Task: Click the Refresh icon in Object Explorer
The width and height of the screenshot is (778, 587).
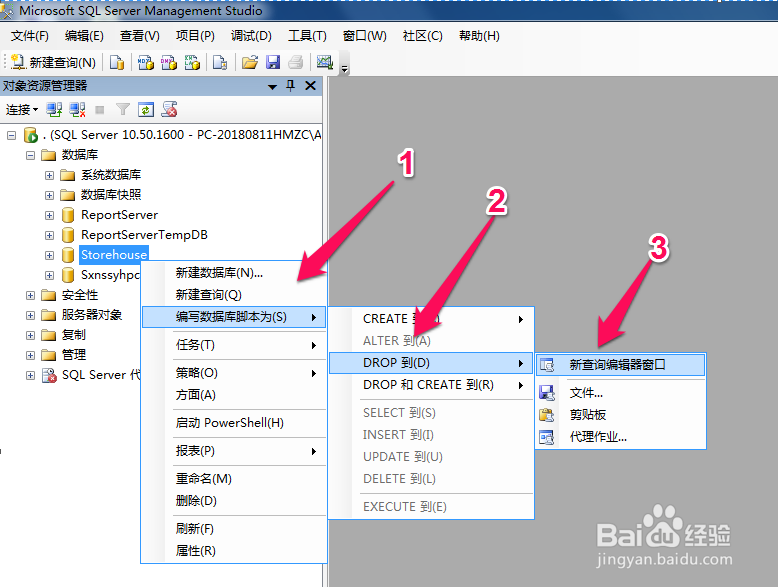Action: (x=146, y=110)
